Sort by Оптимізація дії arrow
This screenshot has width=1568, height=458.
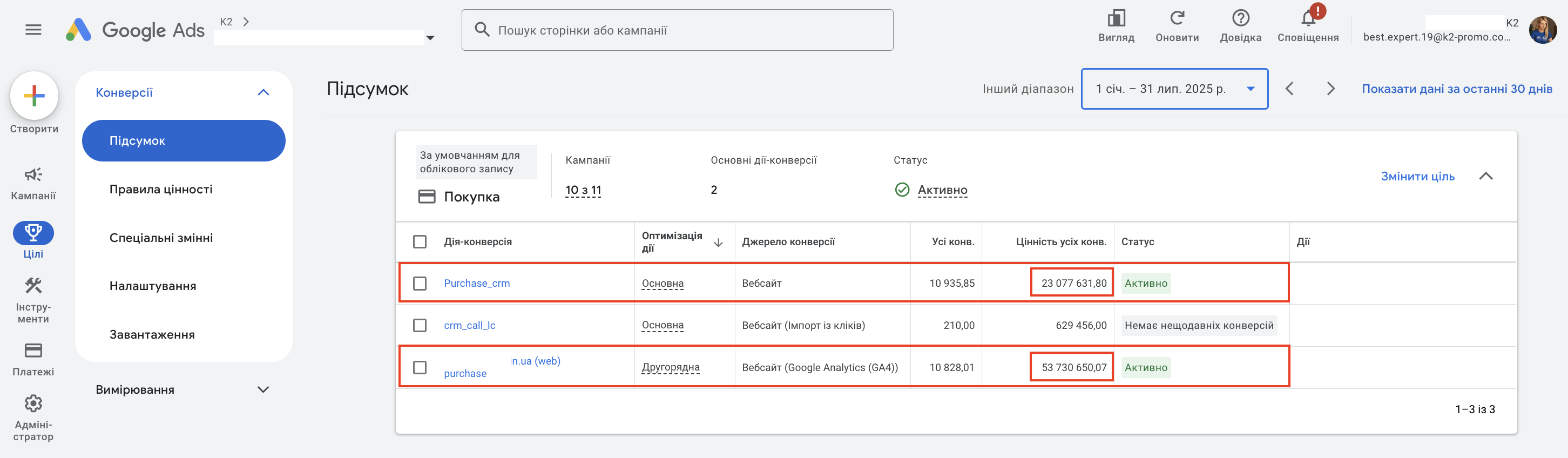coord(718,243)
